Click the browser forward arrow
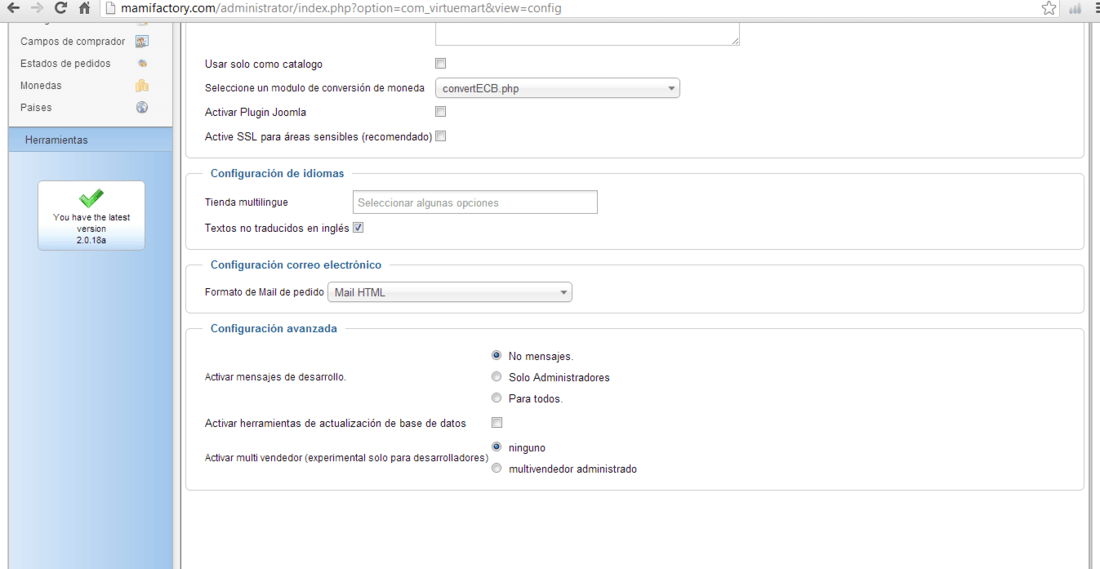 [37, 8]
